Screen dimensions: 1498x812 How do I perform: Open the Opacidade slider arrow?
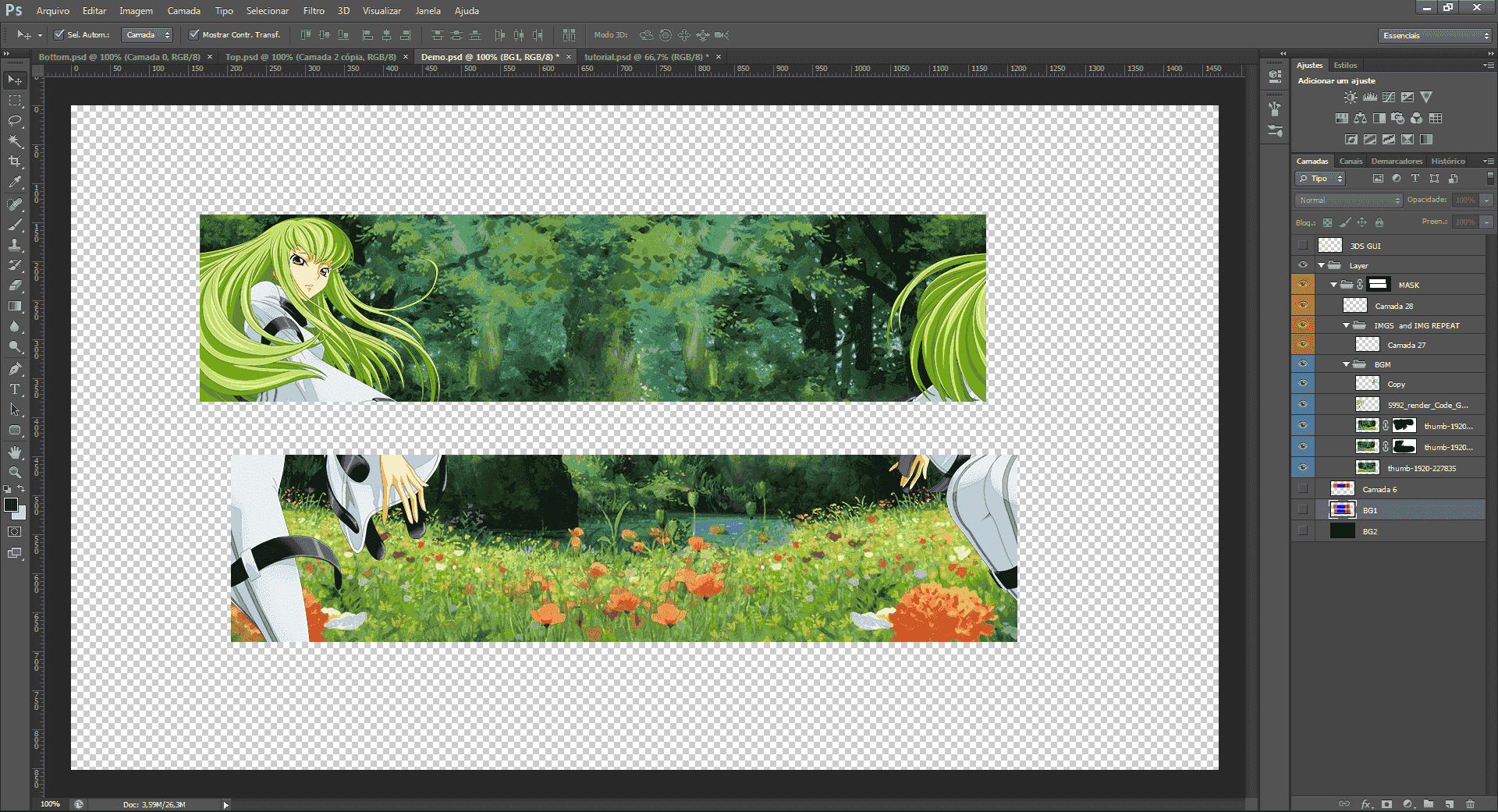pyautogui.click(x=1486, y=200)
